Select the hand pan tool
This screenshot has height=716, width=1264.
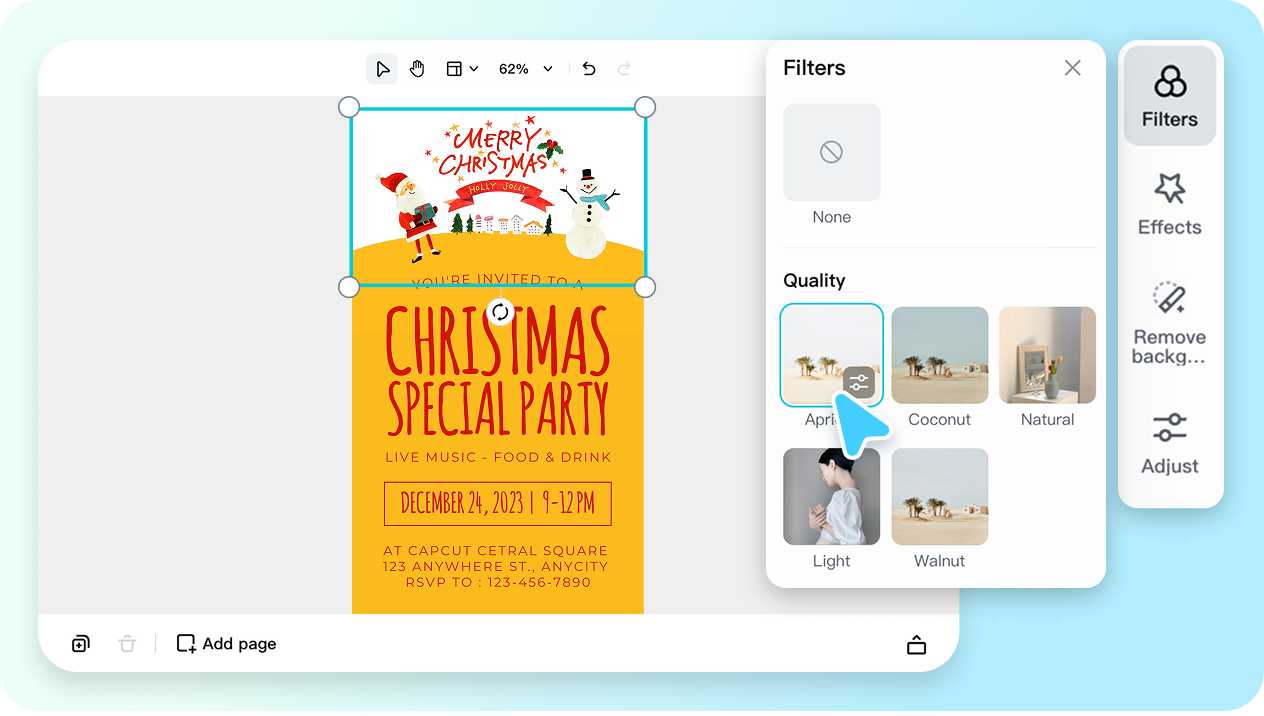click(x=417, y=68)
